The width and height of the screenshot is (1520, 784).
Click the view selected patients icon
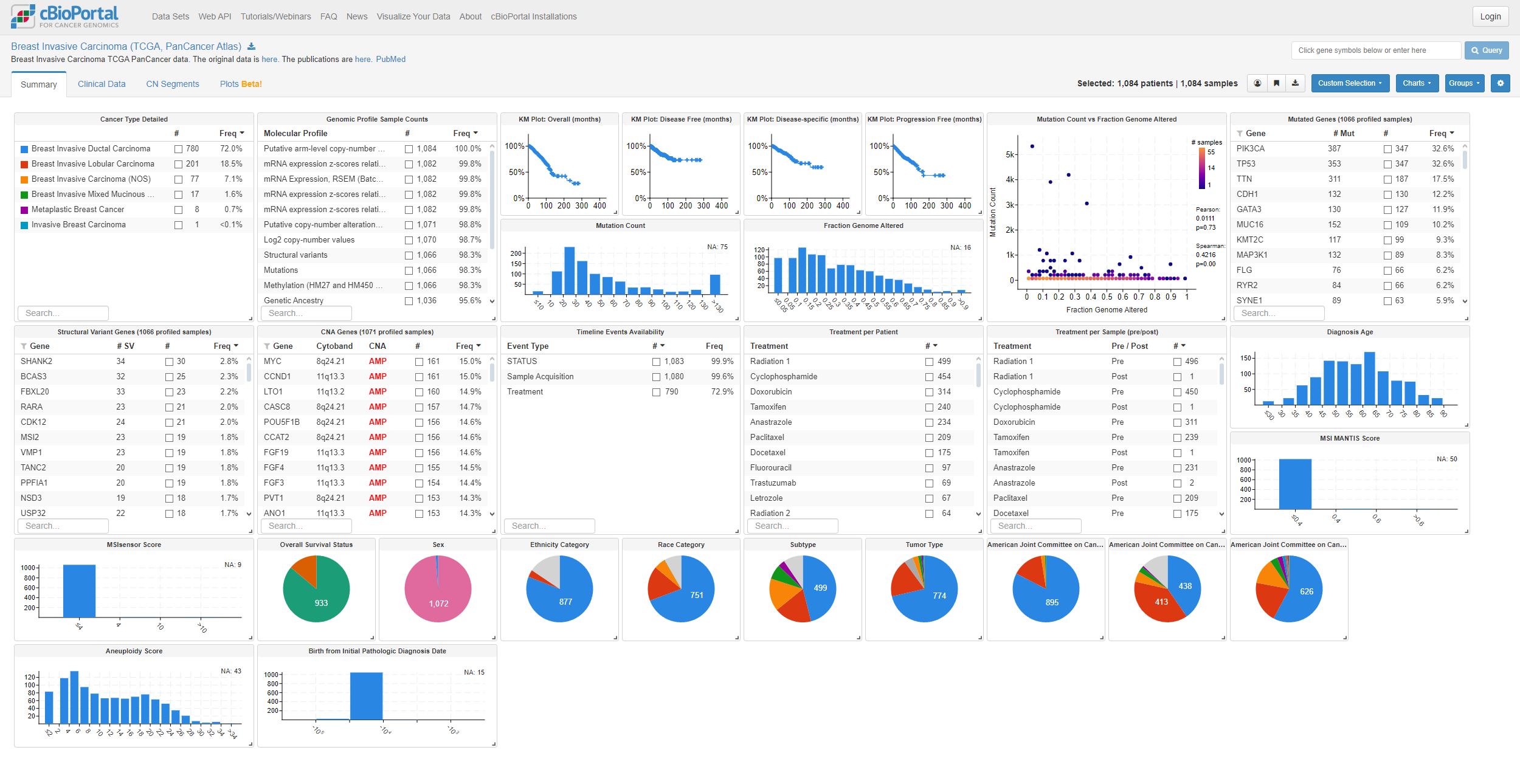[1257, 83]
